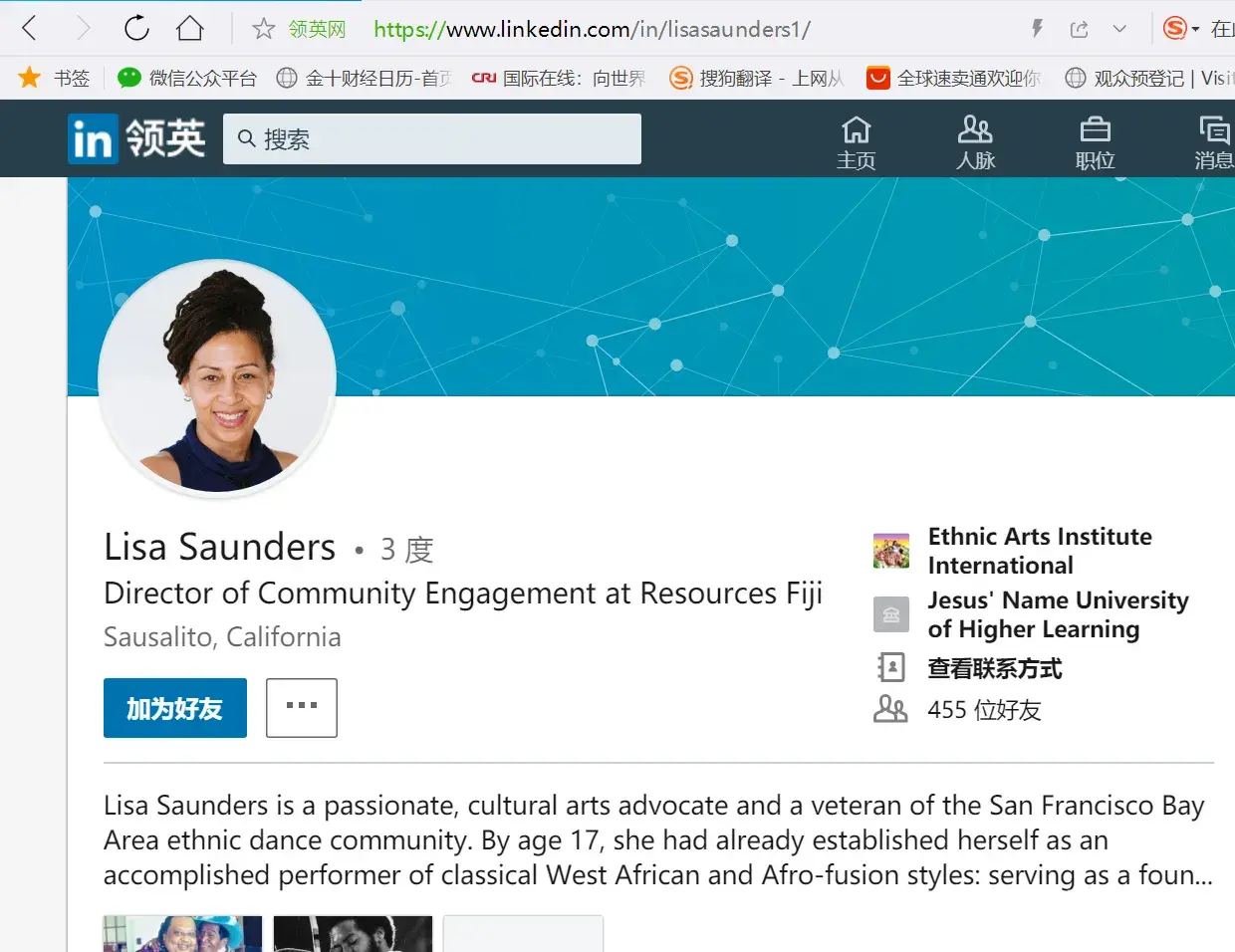The image size is (1235, 952).
Task: Open the 主页 home nav icon
Action: (856, 142)
